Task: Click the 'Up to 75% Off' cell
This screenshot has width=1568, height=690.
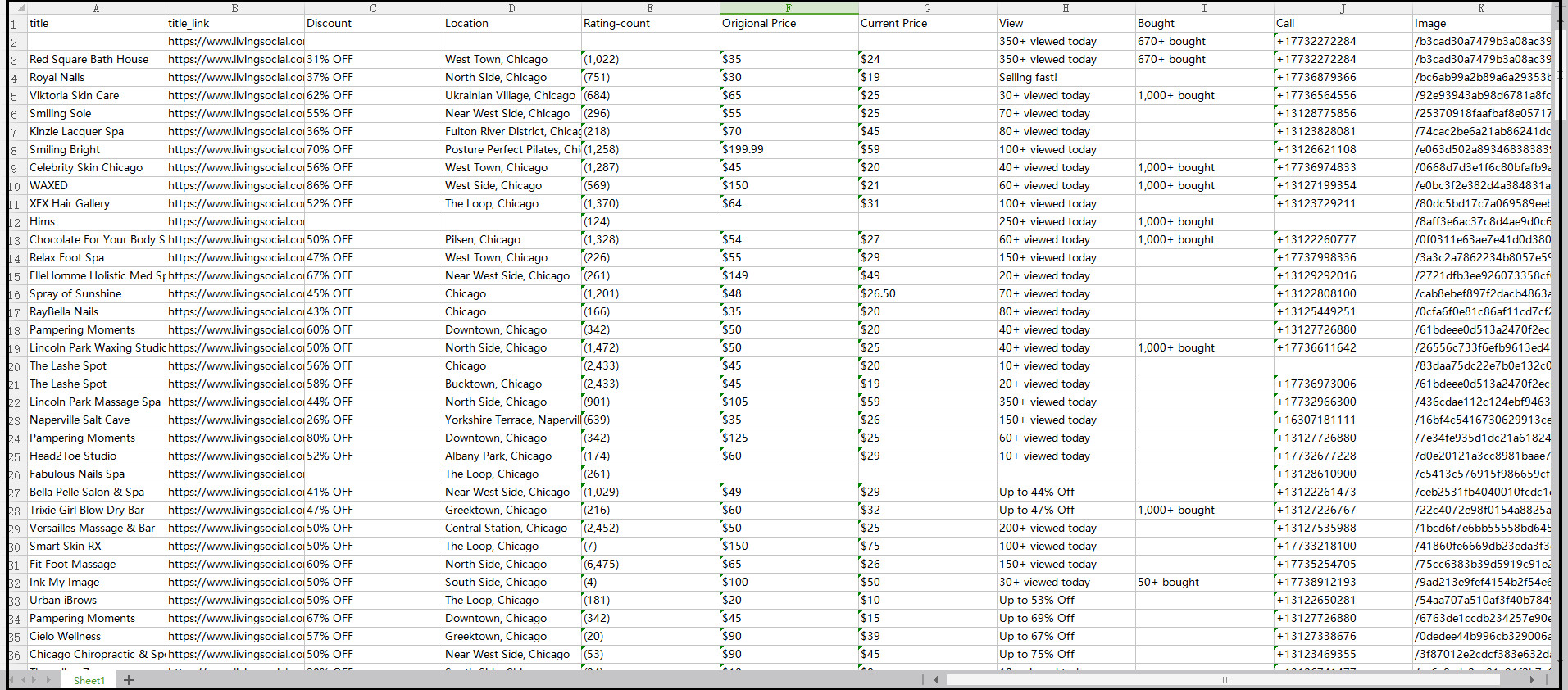Action: pos(1066,655)
